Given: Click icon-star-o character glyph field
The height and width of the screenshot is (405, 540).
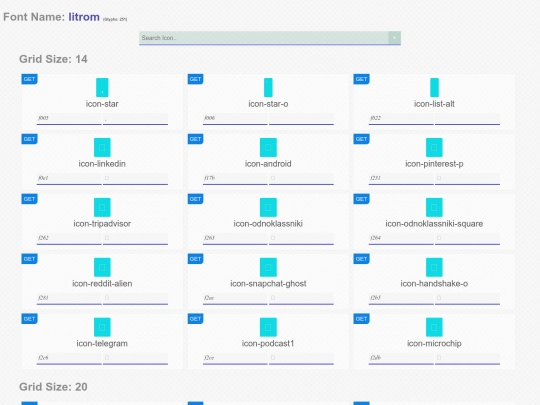Looking at the screenshot, I should (x=301, y=118).
